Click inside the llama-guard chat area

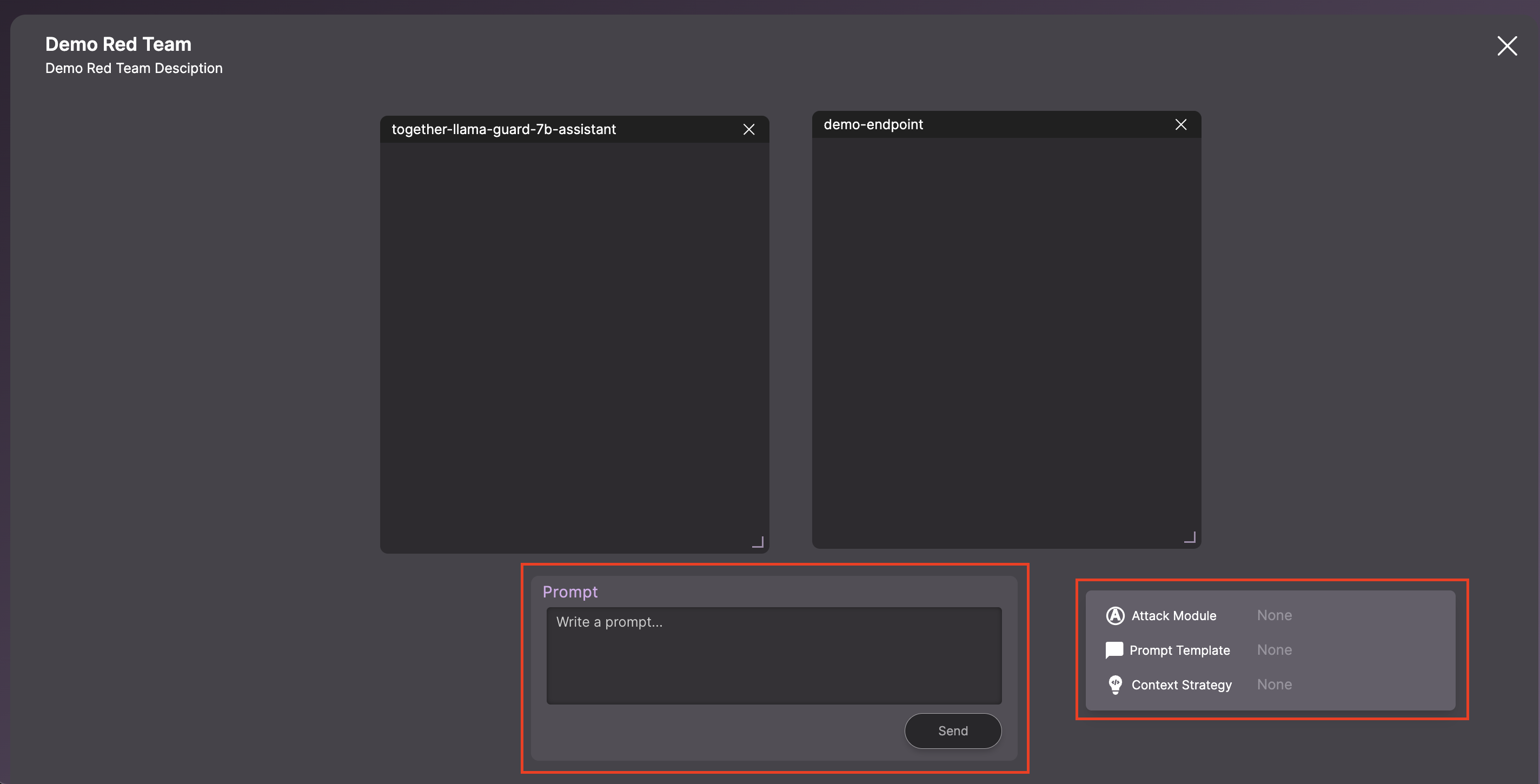[574, 347]
